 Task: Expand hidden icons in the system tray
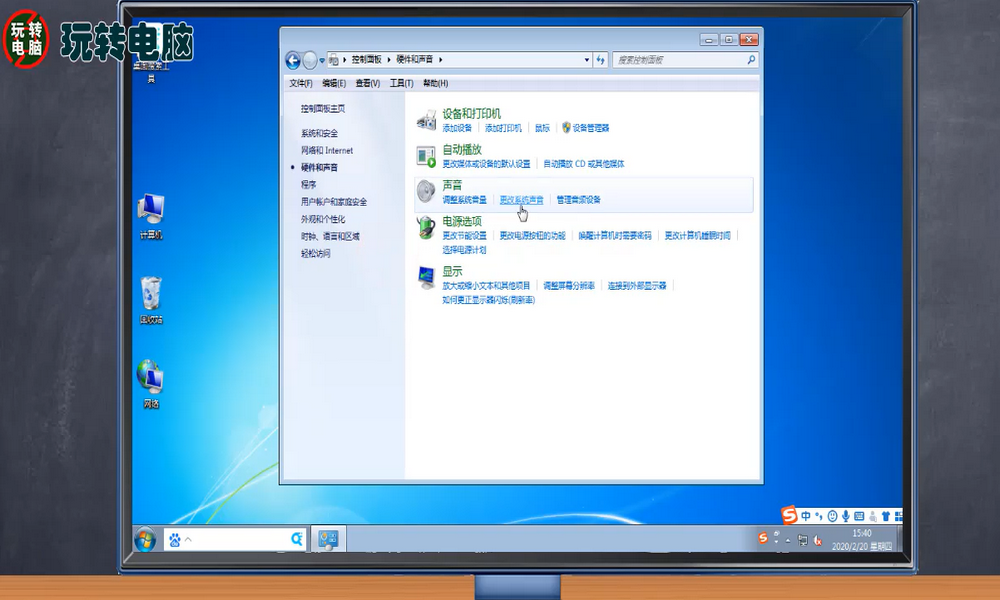point(788,540)
